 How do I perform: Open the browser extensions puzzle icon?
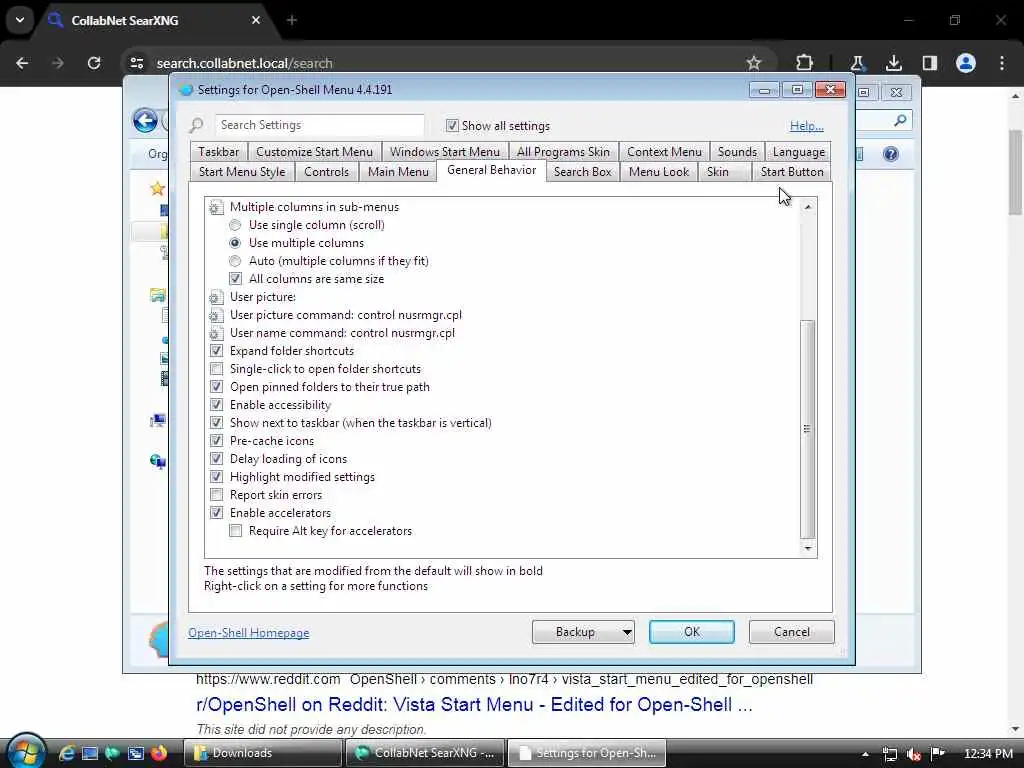click(x=805, y=63)
